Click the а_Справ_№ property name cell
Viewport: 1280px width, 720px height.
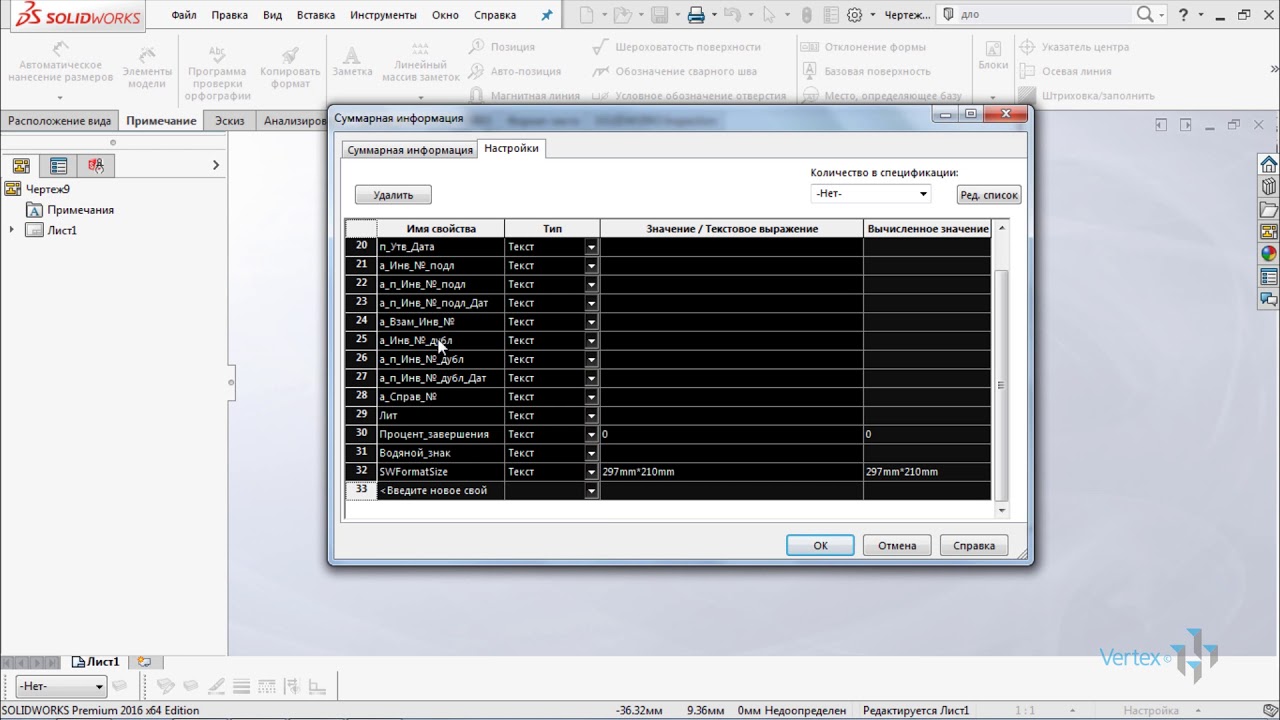coord(440,397)
